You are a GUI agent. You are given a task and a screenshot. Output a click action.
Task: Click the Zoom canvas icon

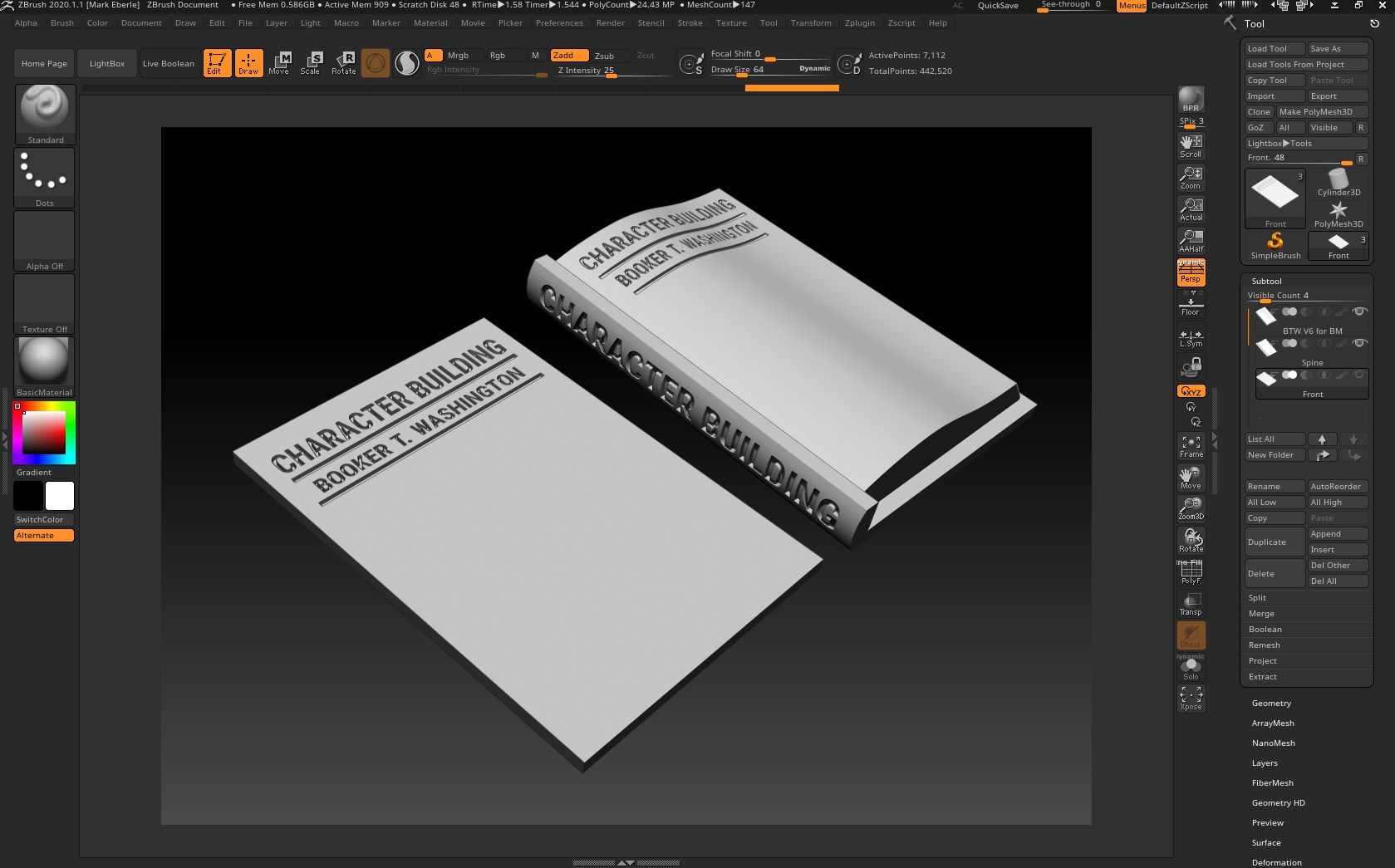[1191, 178]
